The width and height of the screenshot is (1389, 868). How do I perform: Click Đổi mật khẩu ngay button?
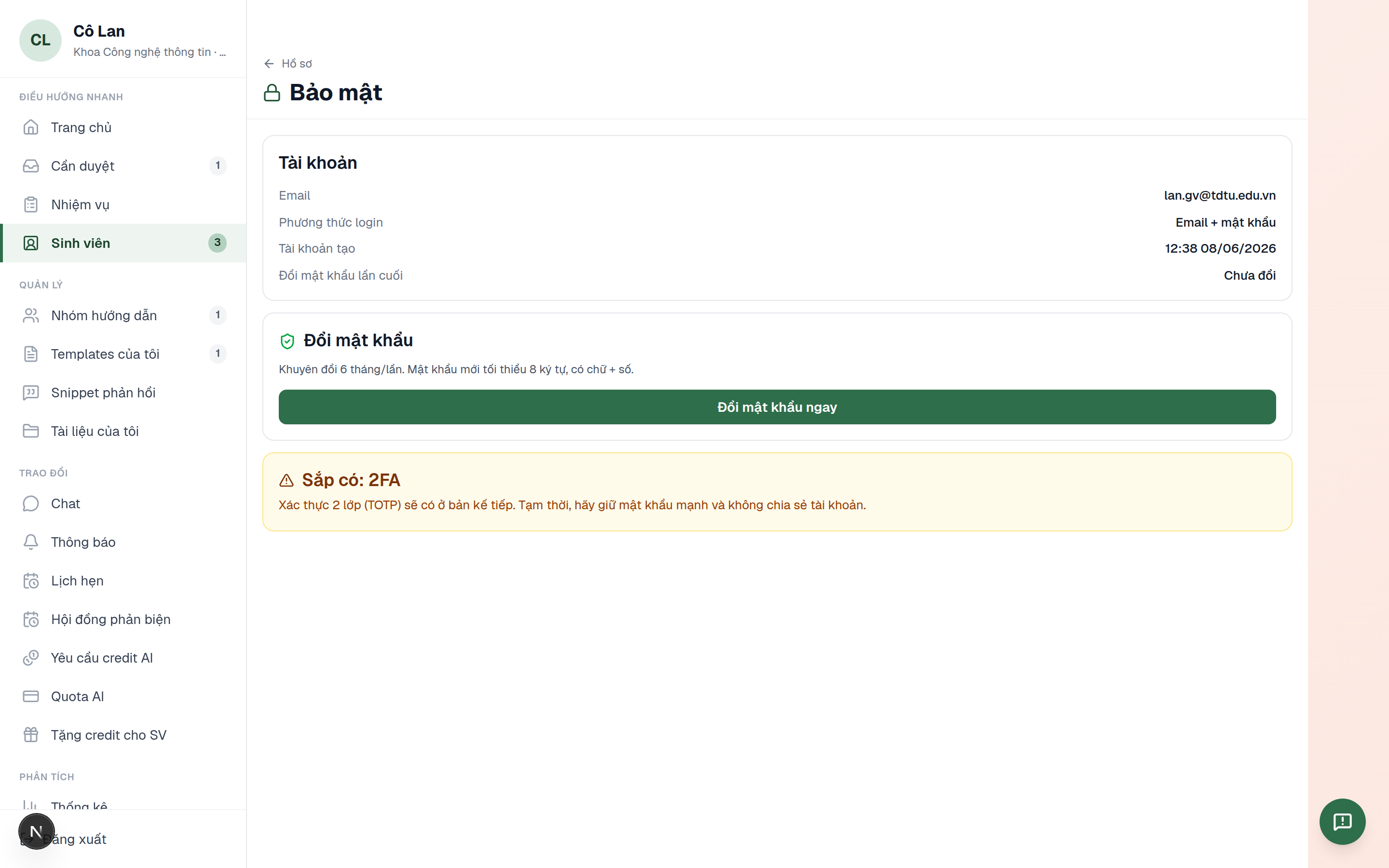[x=777, y=407]
